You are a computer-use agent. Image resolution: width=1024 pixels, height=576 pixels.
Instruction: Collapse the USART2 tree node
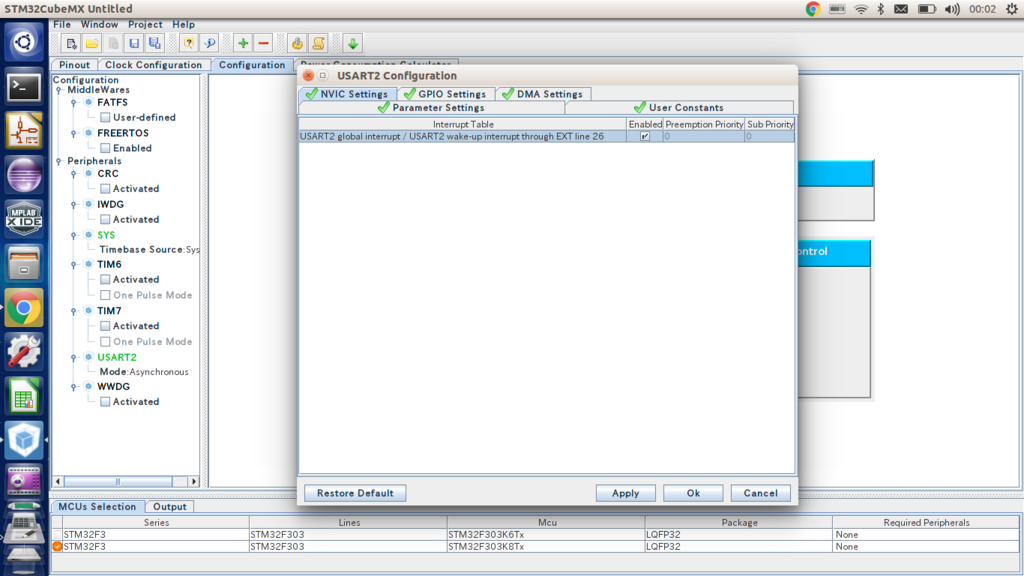74,357
